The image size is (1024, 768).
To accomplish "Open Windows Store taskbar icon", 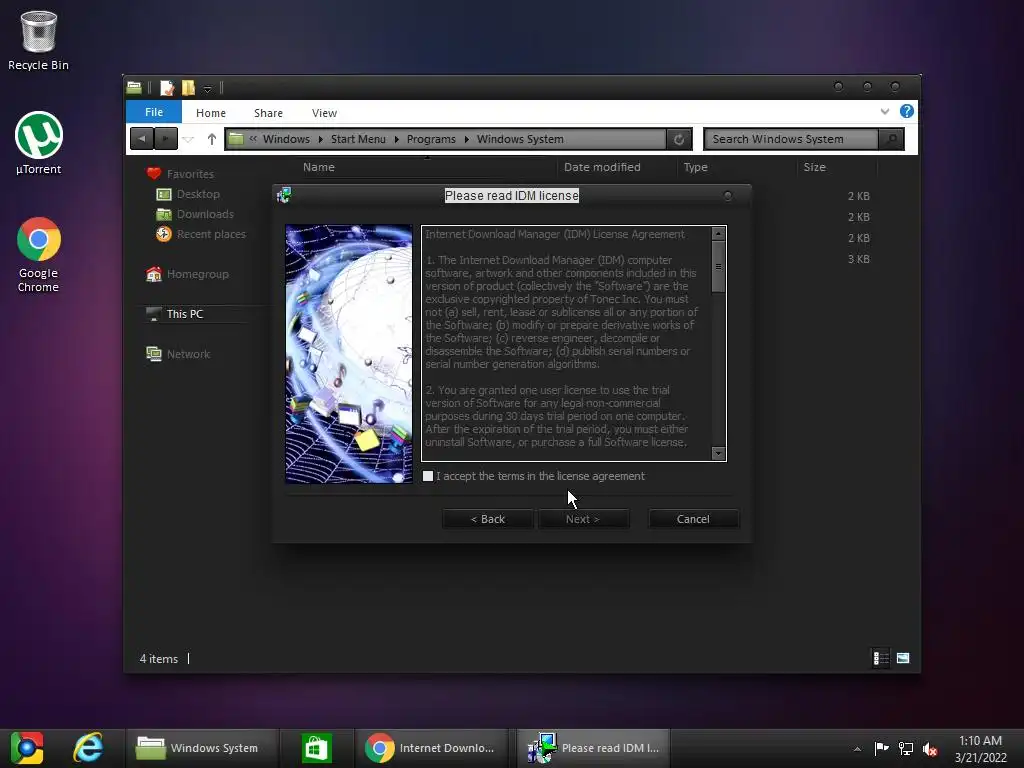I will click(317, 748).
